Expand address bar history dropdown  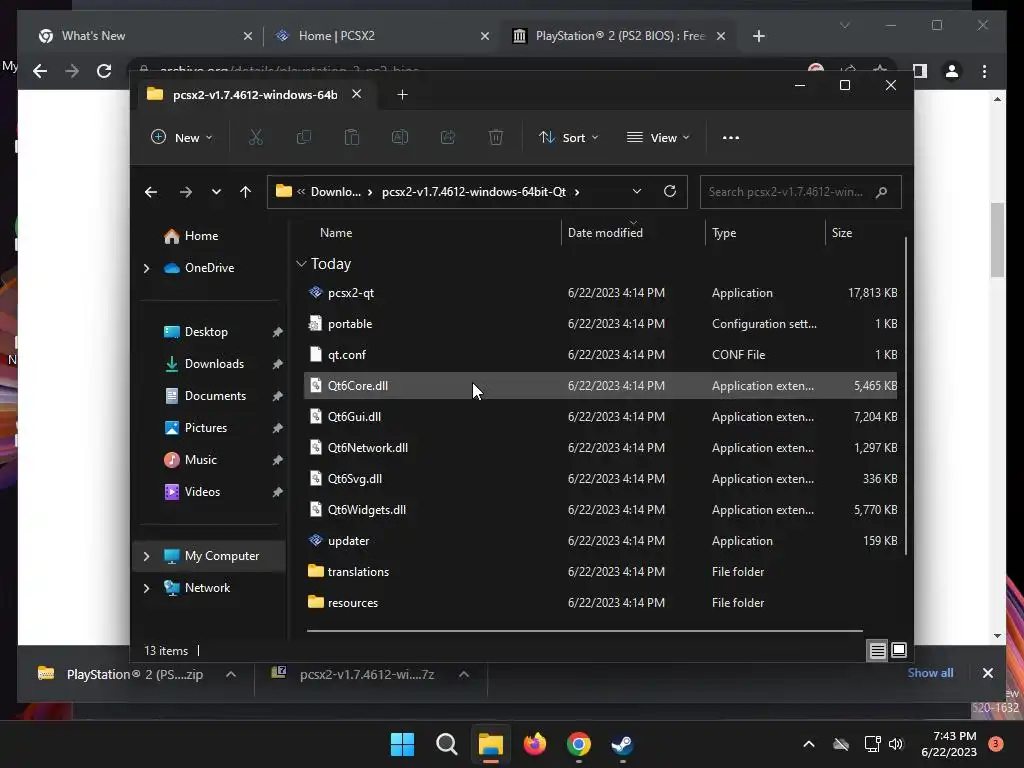coord(637,191)
